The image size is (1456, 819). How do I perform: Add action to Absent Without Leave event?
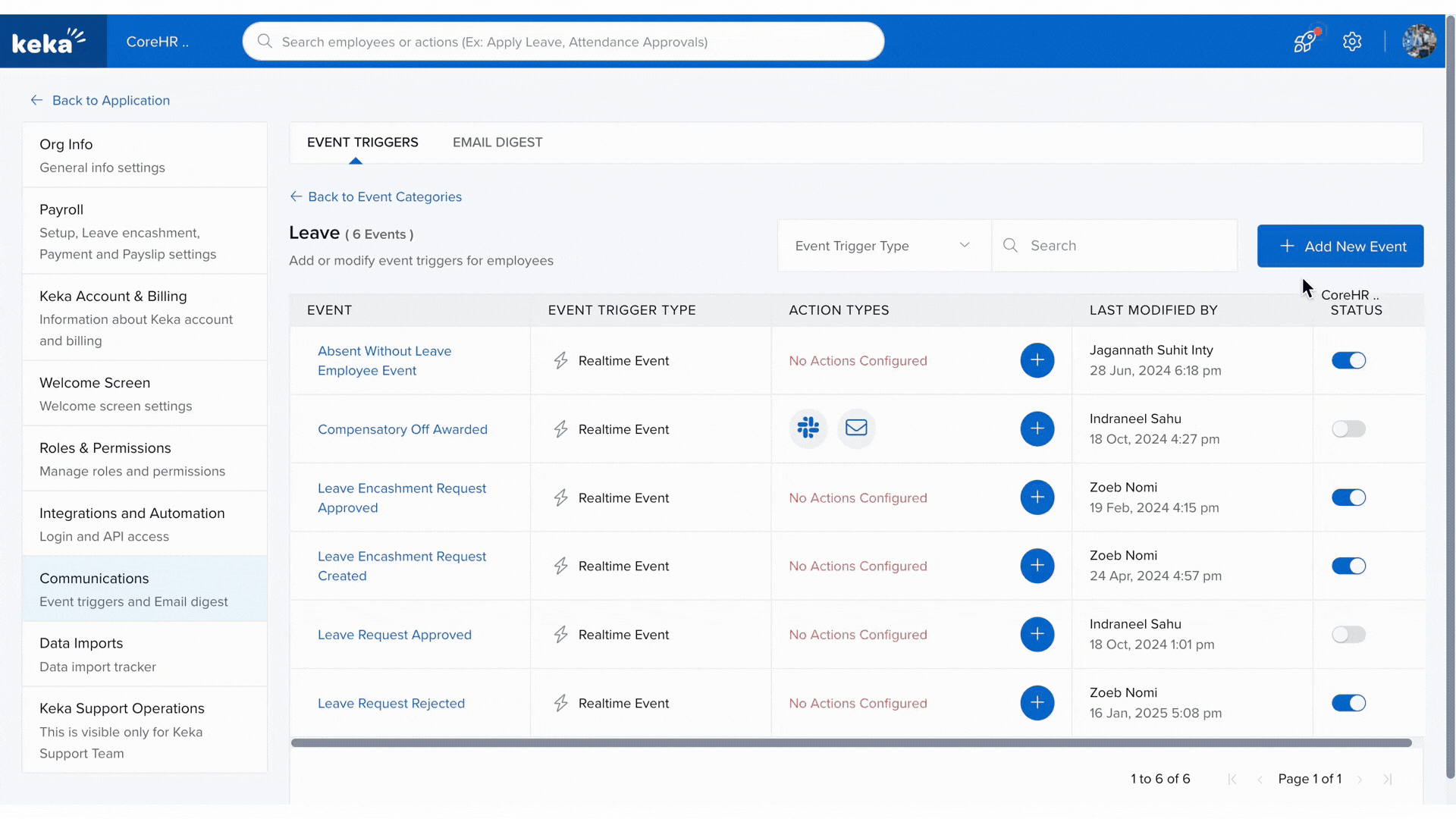[1037, 360]
